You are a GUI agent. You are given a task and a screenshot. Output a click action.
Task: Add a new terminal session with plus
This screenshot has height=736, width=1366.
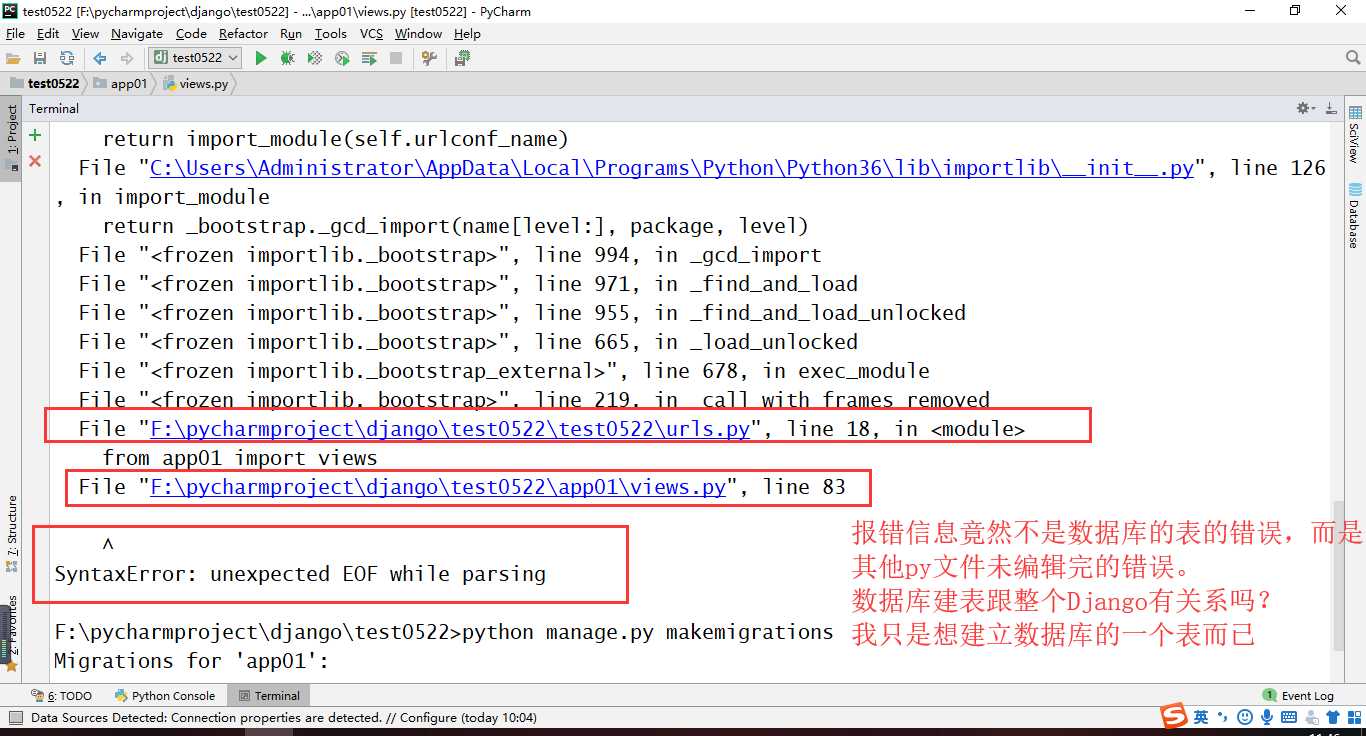[x=35, y=135]
